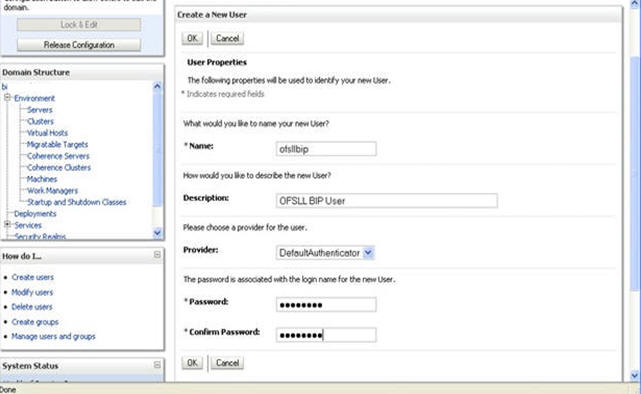The image size is (641, 394).
Task: Open the Modify users help link
Action: pyautogui.click(x=32, y=292)
